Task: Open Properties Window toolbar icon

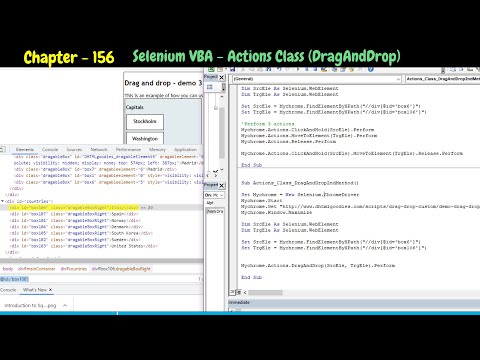Action: (x=343, y=69)
